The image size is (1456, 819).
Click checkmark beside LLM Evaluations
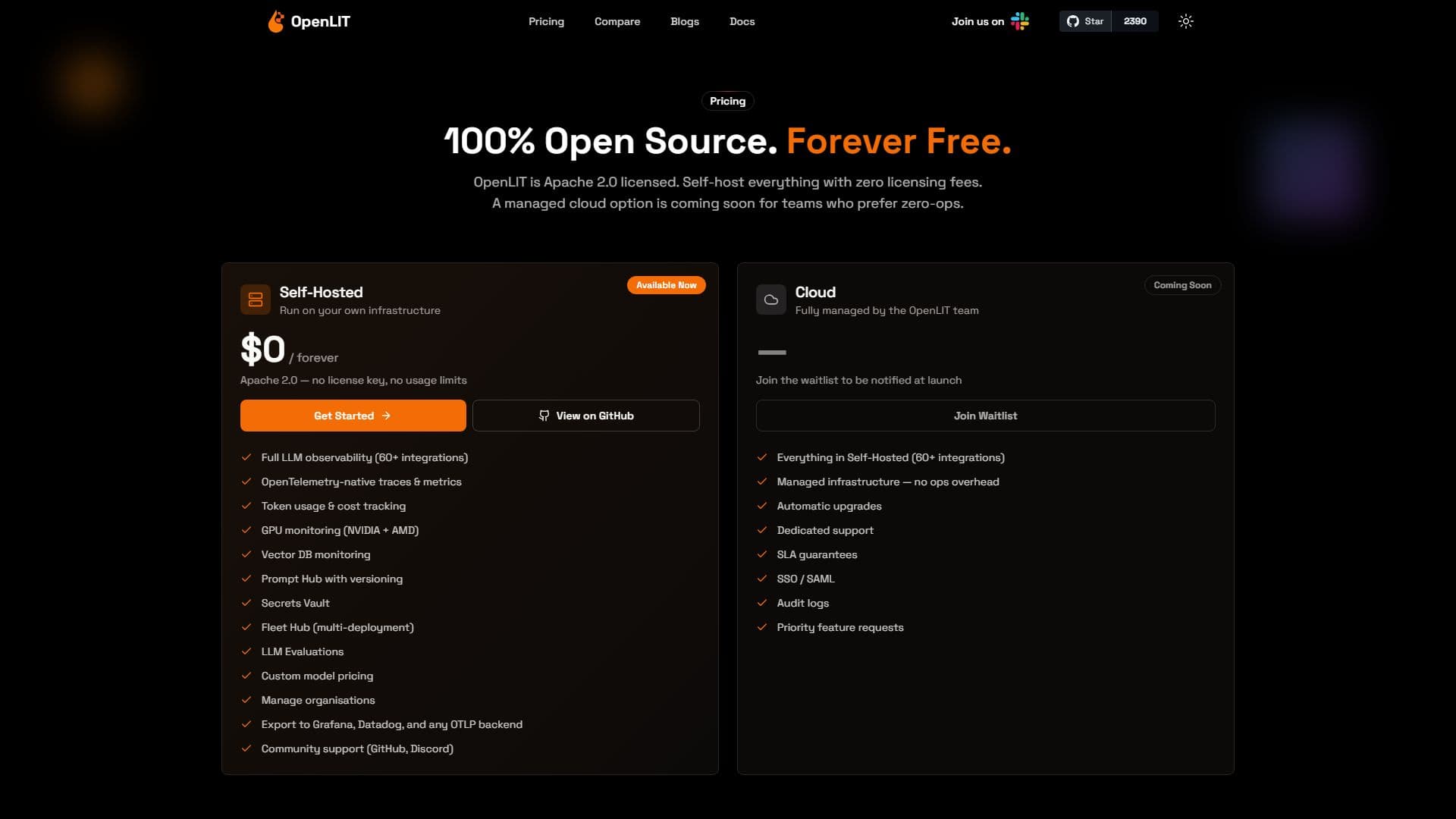[x=246, y=651]
